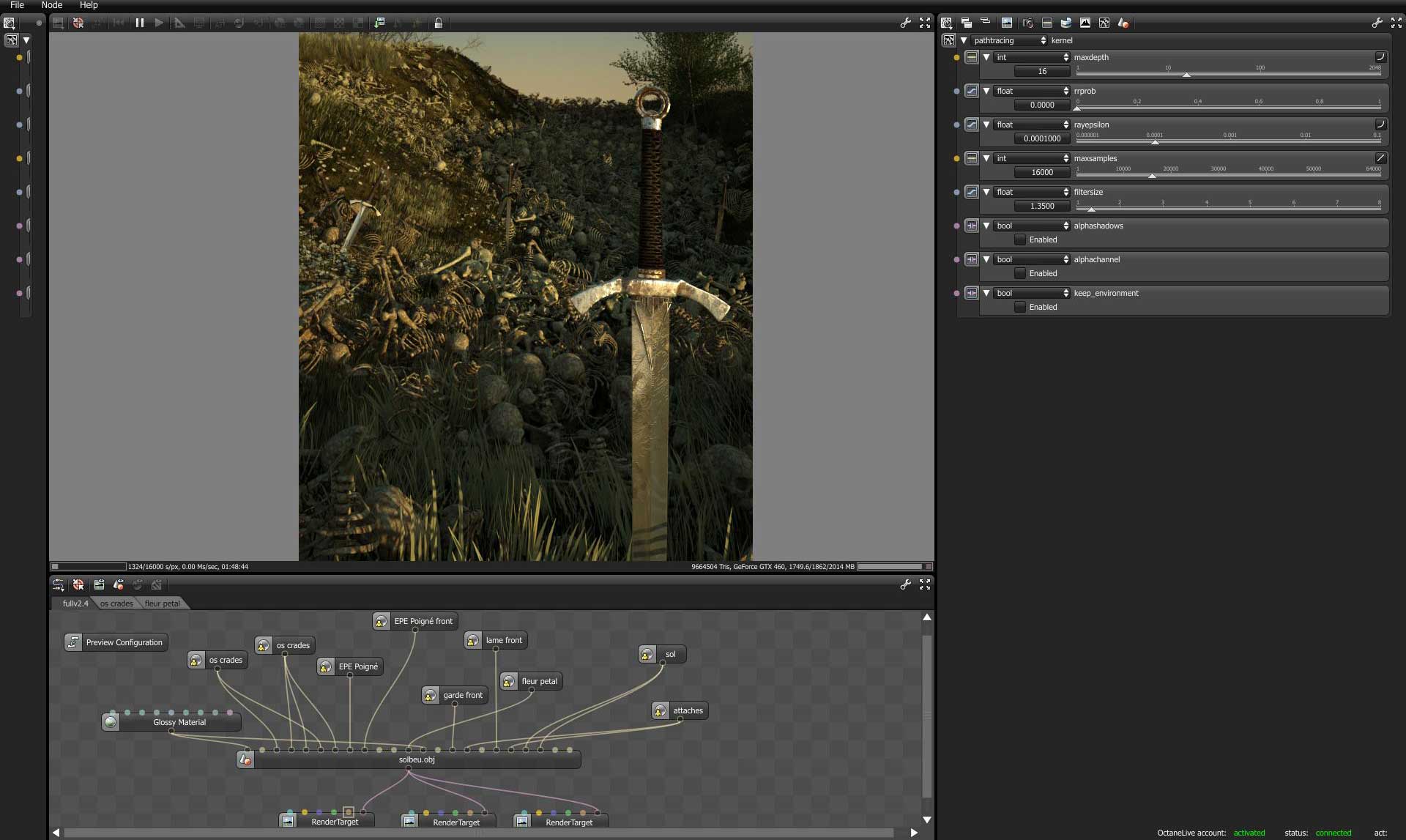Open the viewport wrench settings icon
Viewport: 1406px width, 840px height.
(x=905, y=23)
